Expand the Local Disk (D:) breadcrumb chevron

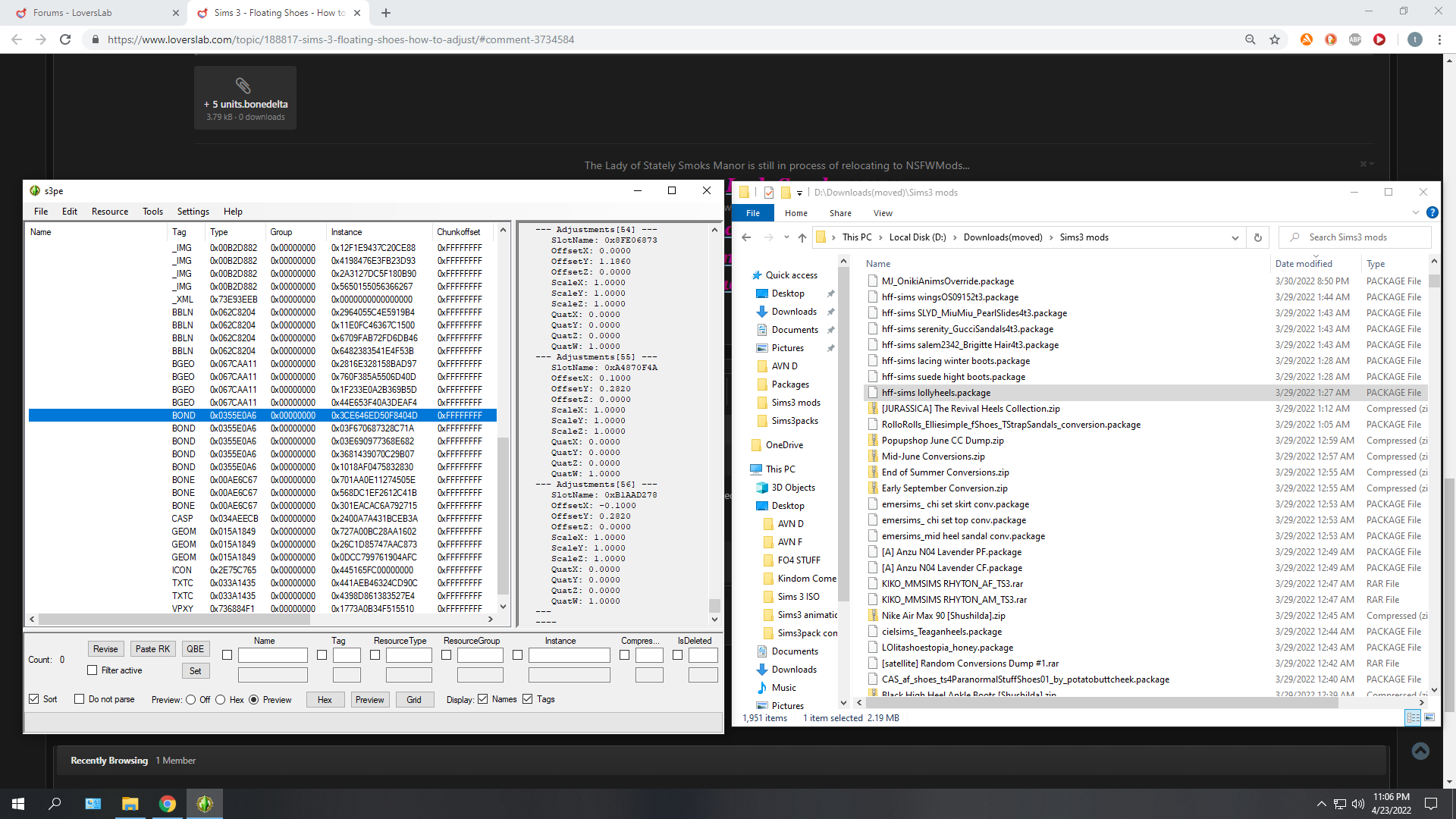click(x=955, y=237)
